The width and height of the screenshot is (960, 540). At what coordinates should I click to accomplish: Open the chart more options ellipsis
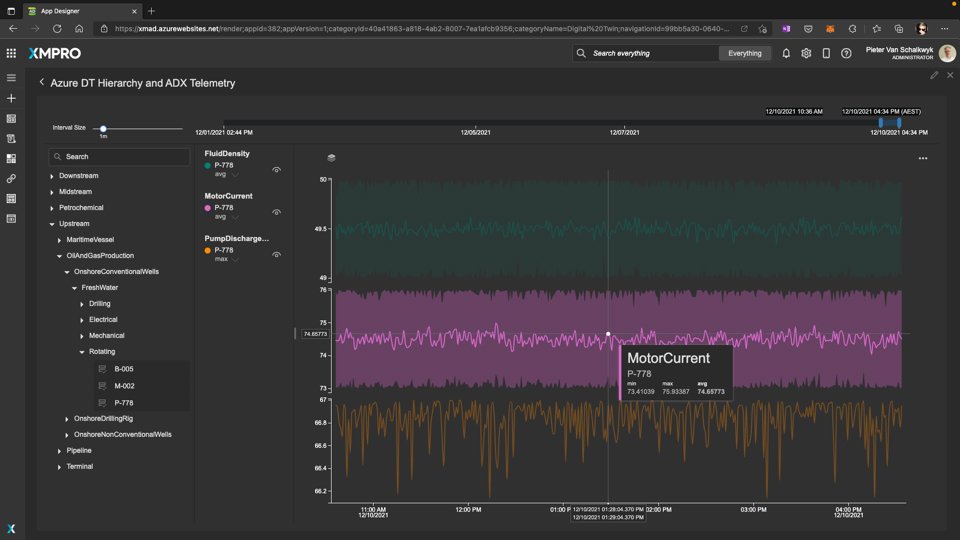[x=922, y=158]
